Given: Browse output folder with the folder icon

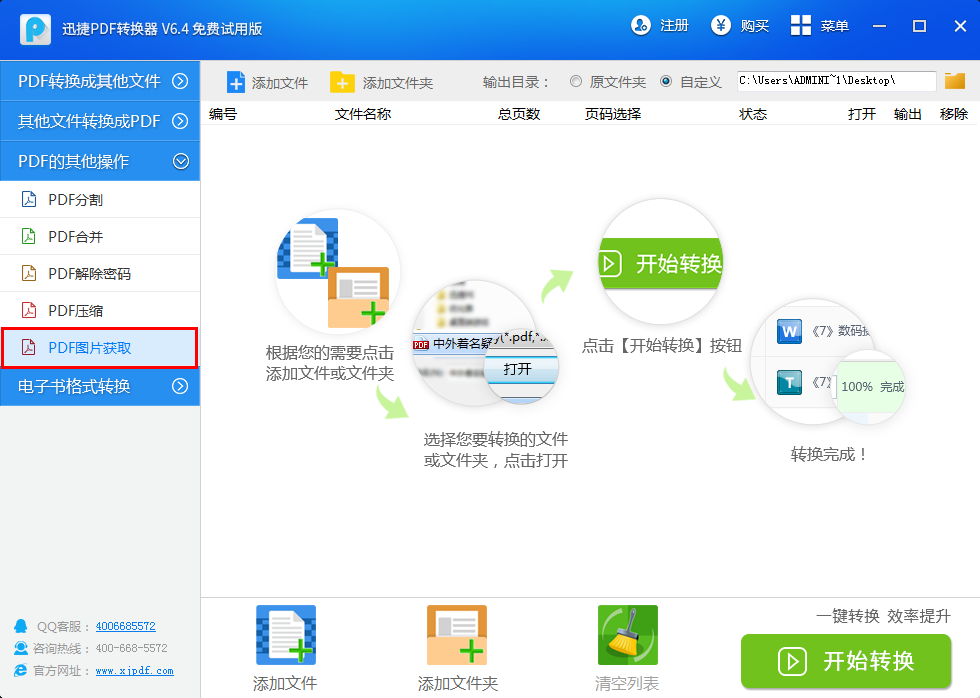Looking at the screenshot, I should tap(954, 81).
